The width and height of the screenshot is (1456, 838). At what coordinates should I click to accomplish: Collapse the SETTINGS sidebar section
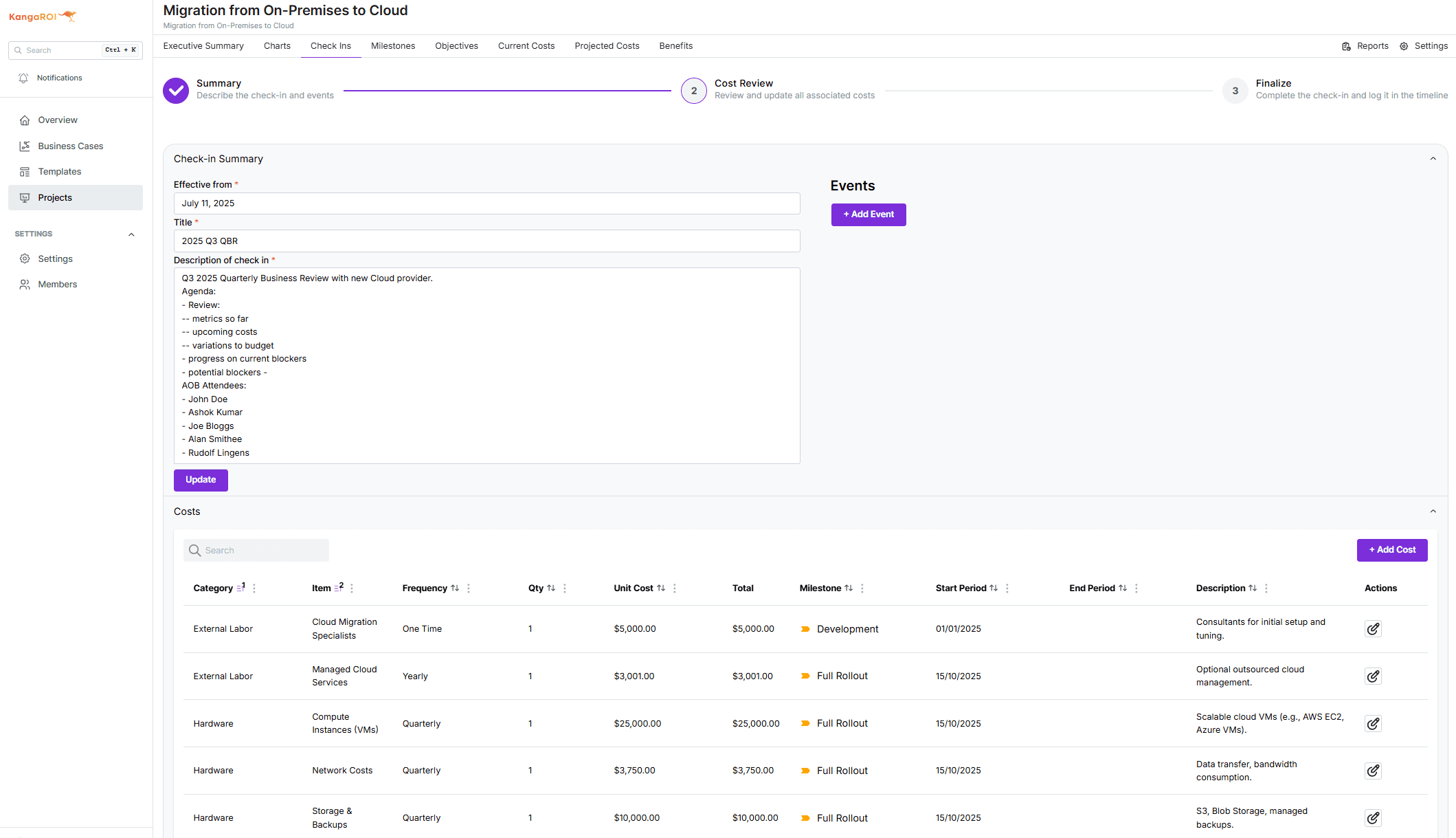[131, 234]
